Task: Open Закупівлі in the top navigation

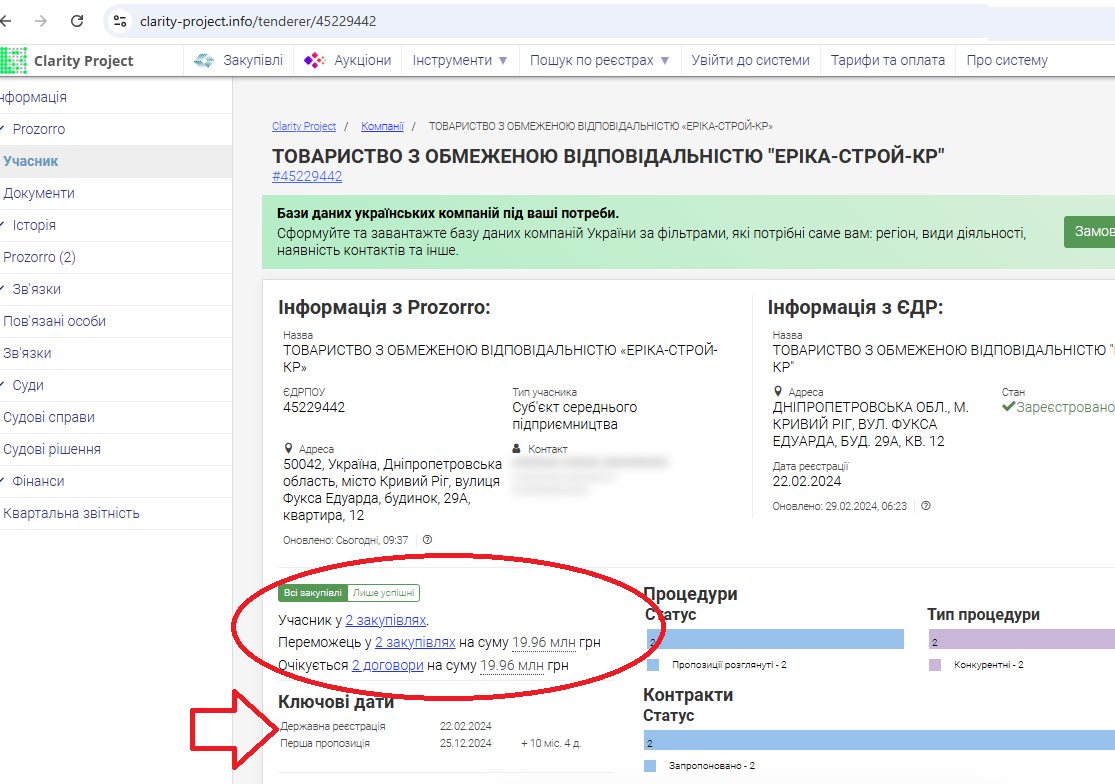Action: [x=239, y=60]
